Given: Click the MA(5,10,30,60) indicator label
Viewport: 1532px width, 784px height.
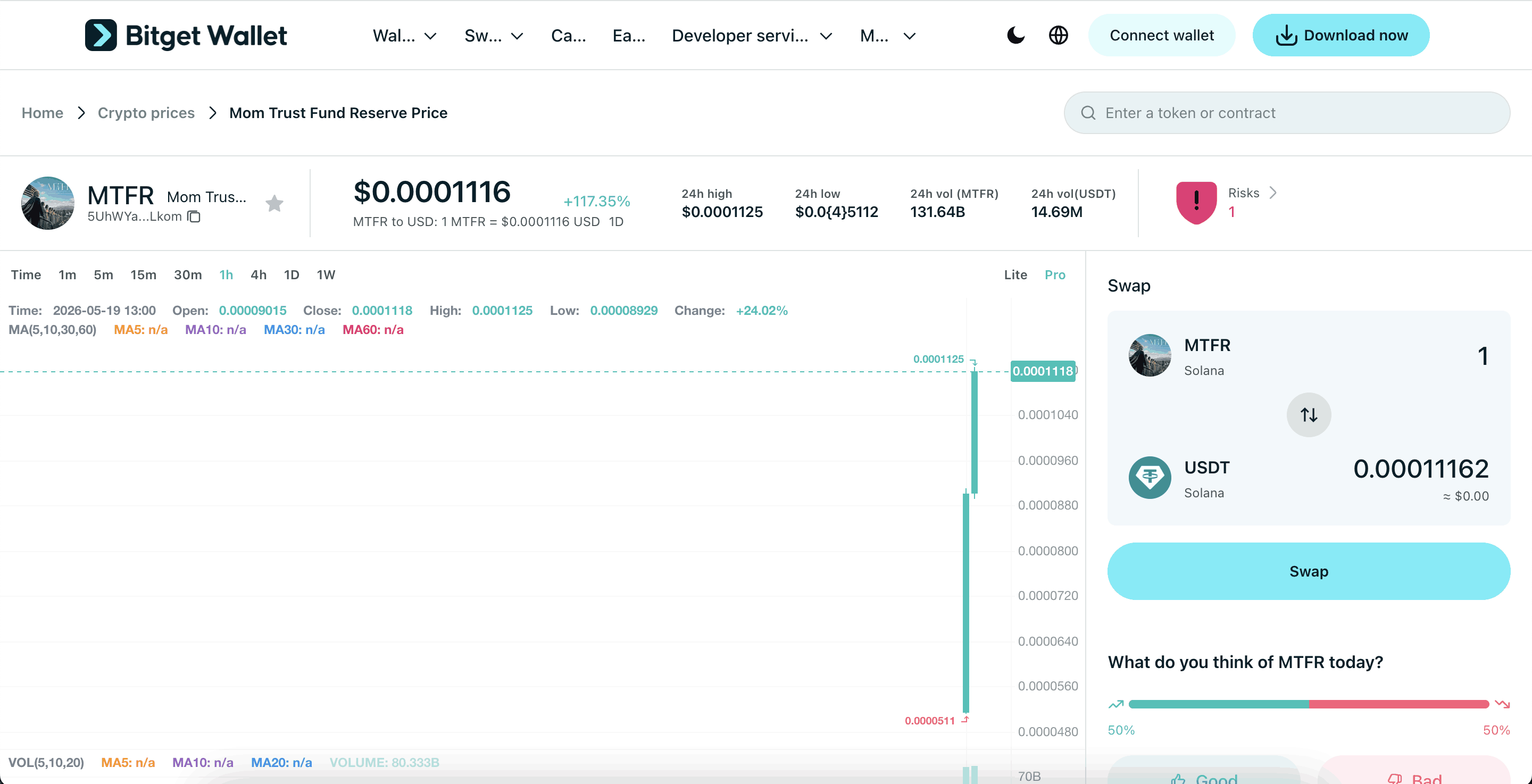Looking at the screenshot, I should coord(52,330).
